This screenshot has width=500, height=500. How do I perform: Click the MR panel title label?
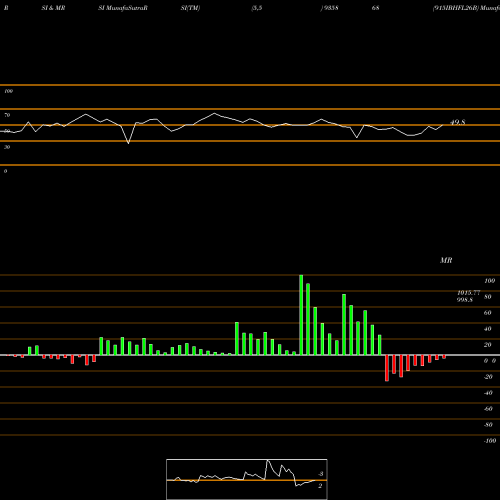[x=446, y=260]
